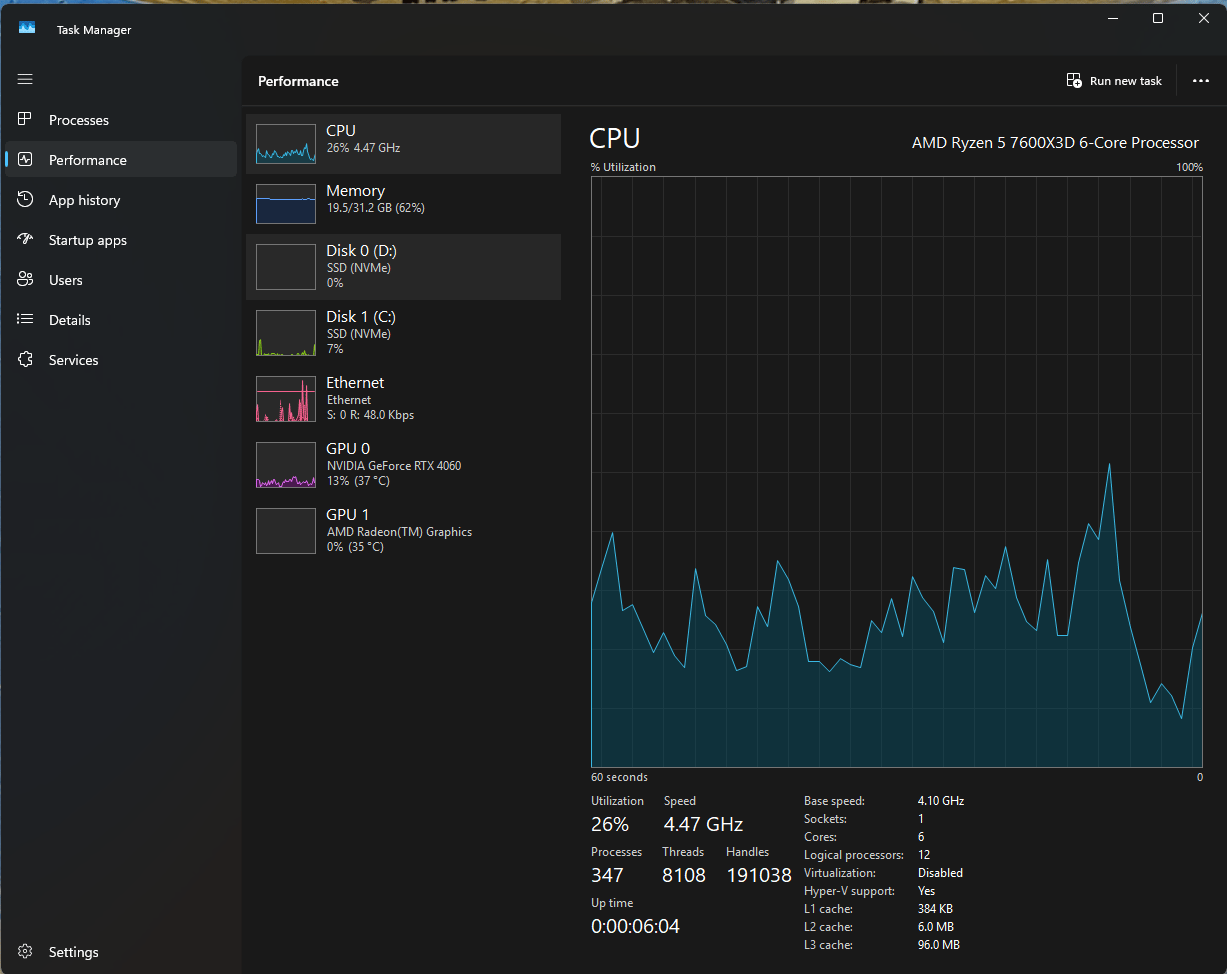Click the 191038 handles count

(759, 876)
